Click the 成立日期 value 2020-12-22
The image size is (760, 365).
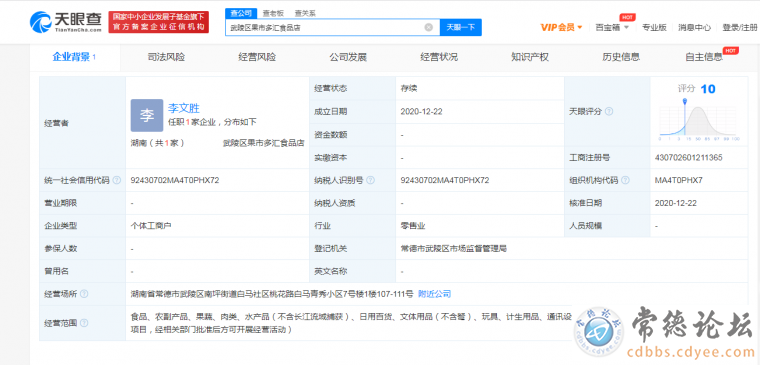421,111
